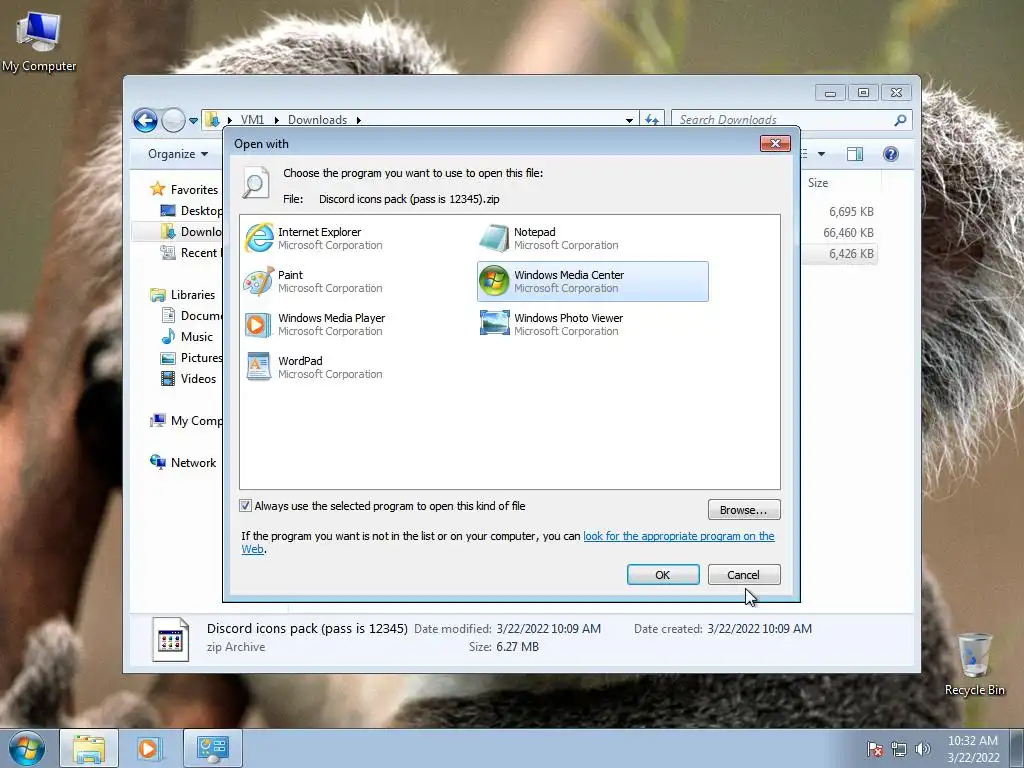Click the Search Downloads field
The width and height of the screenshot is (1024, 768).
click(784, 120)
